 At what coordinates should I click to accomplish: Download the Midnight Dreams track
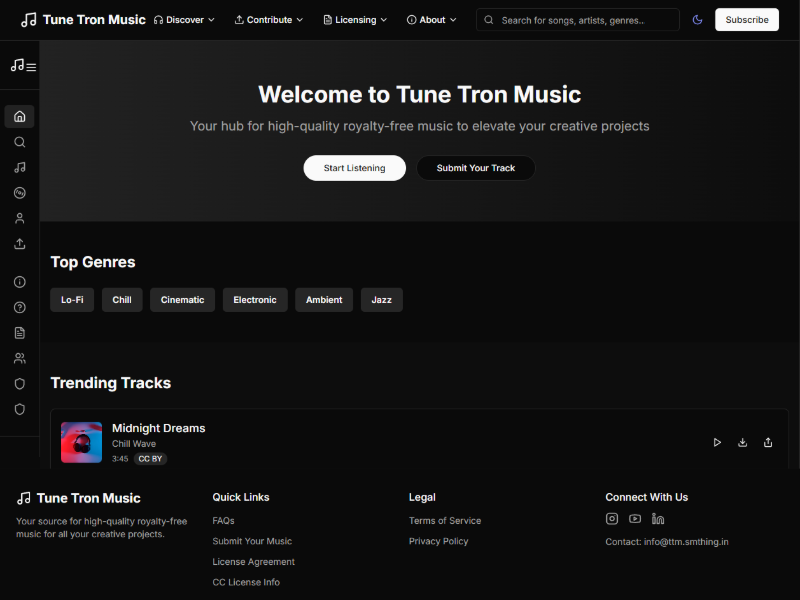pyautogui.click(x=742, y=442)
